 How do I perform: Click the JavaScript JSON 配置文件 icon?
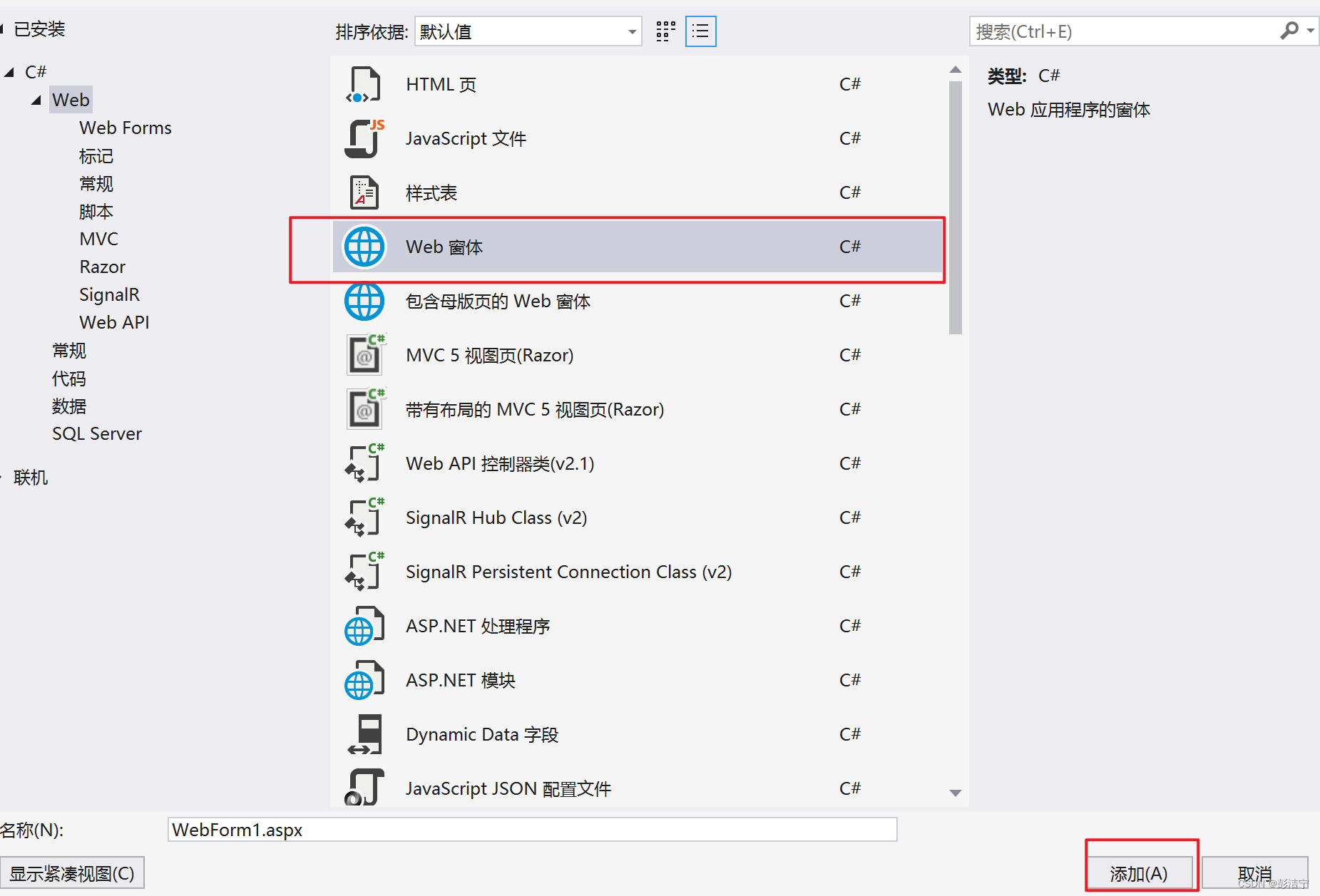[x=364, y=787]
